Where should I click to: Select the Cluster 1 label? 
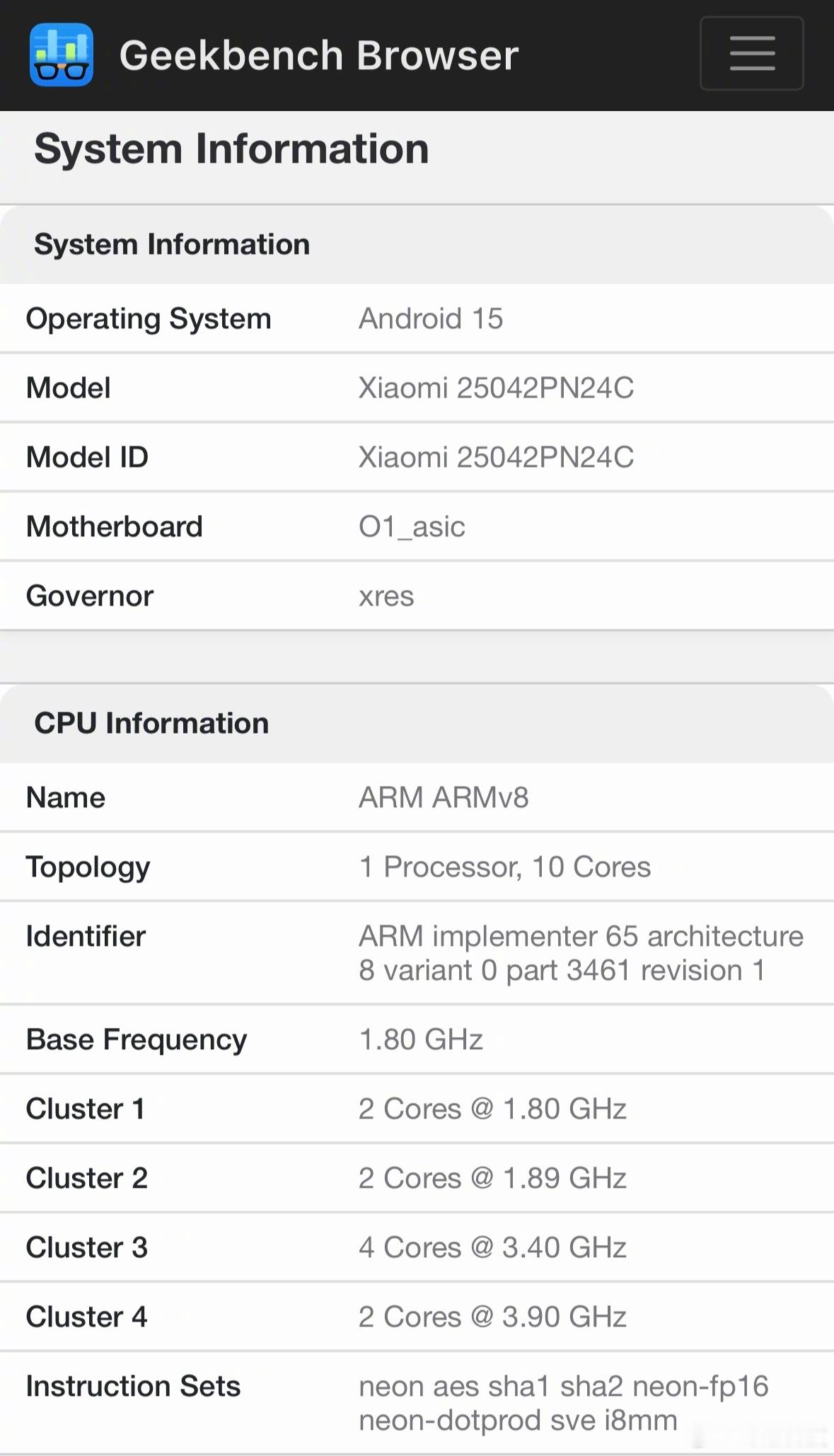(86, 1109)
